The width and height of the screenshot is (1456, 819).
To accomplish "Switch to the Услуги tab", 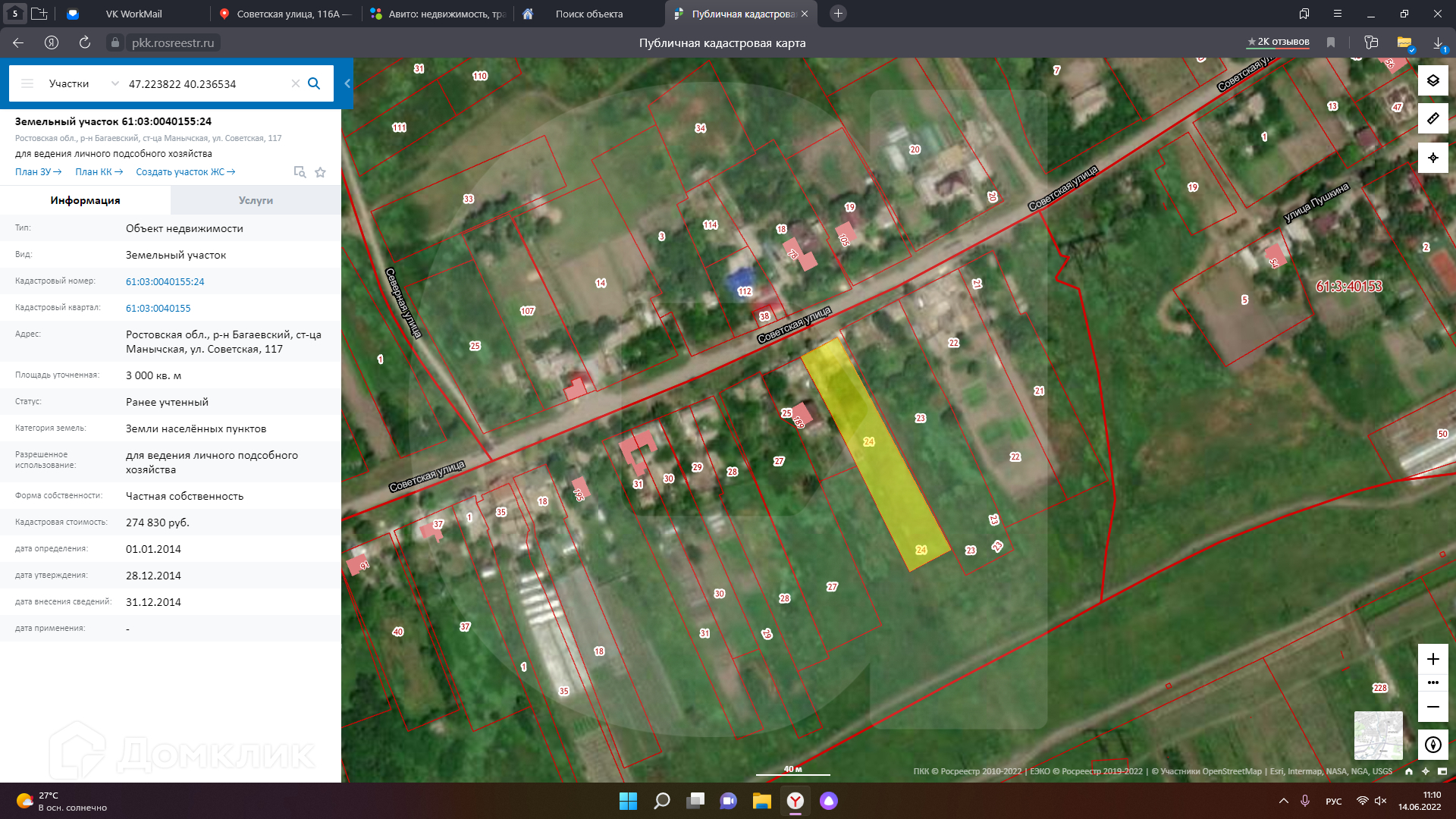I will [x=256, y=200].
